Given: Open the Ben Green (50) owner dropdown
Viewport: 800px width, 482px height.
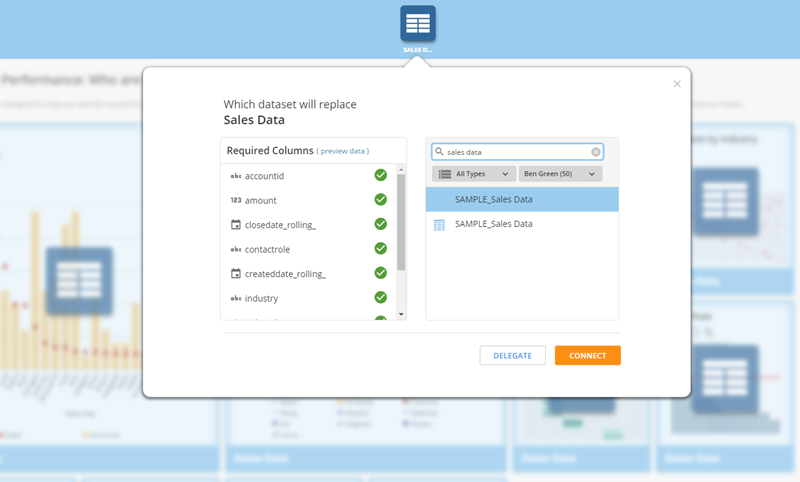Looking at the screenshot, I should click(x=560, y=174).
